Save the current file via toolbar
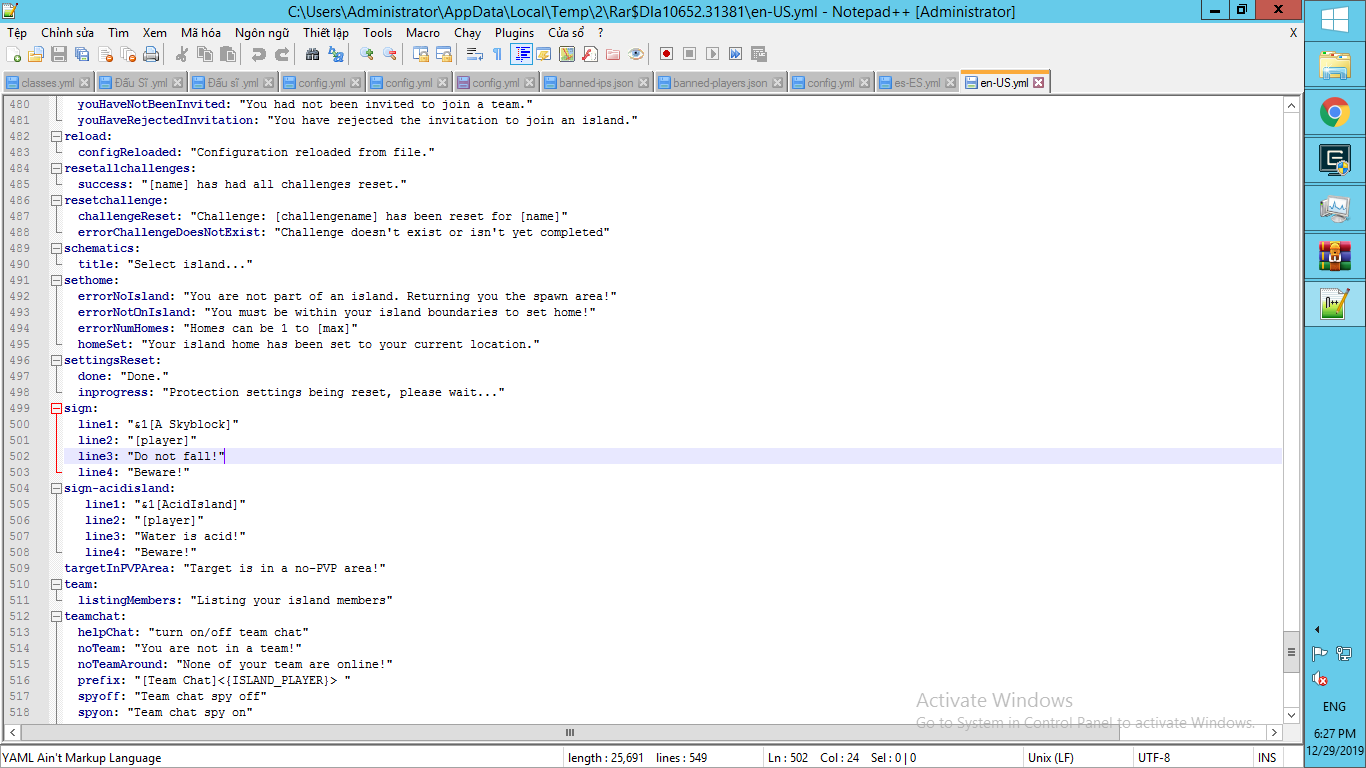The height and width of the screenshot is (768, 1366). (x=59, y=54)
